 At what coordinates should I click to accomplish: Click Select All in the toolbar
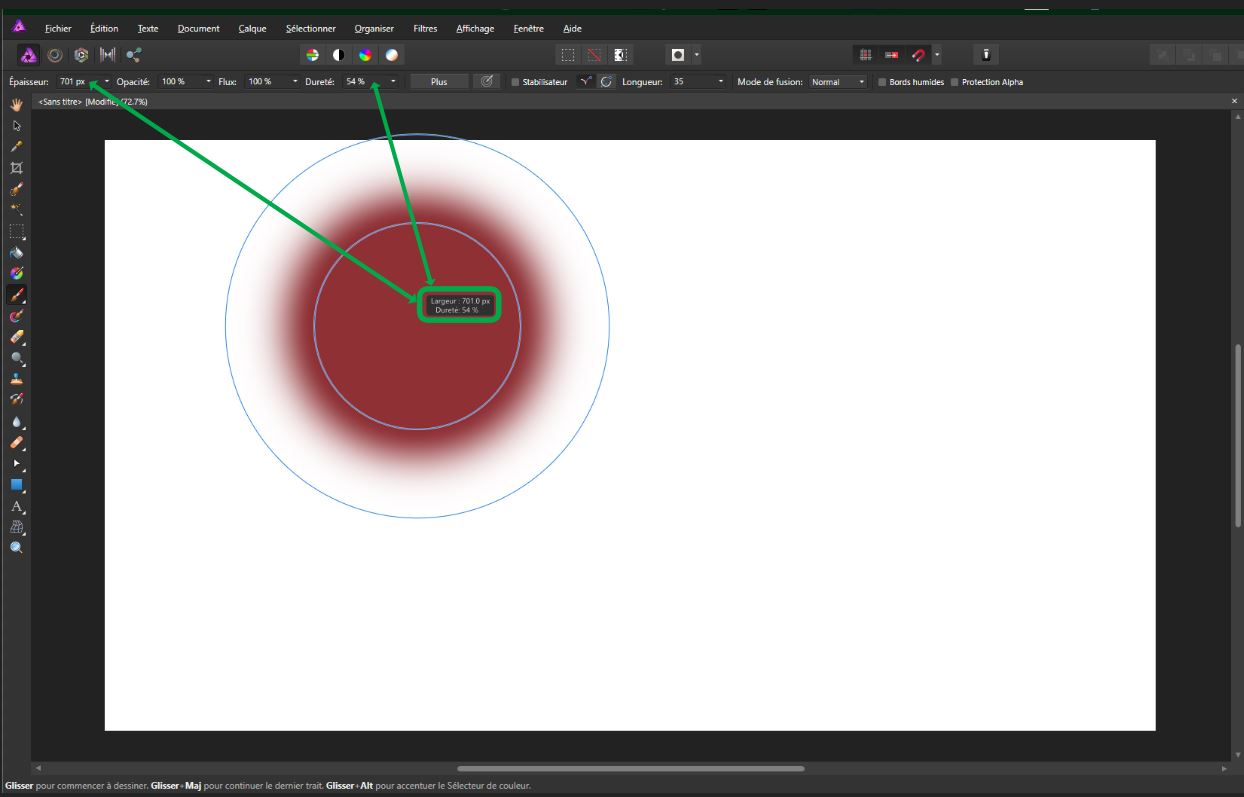[568, 55]
